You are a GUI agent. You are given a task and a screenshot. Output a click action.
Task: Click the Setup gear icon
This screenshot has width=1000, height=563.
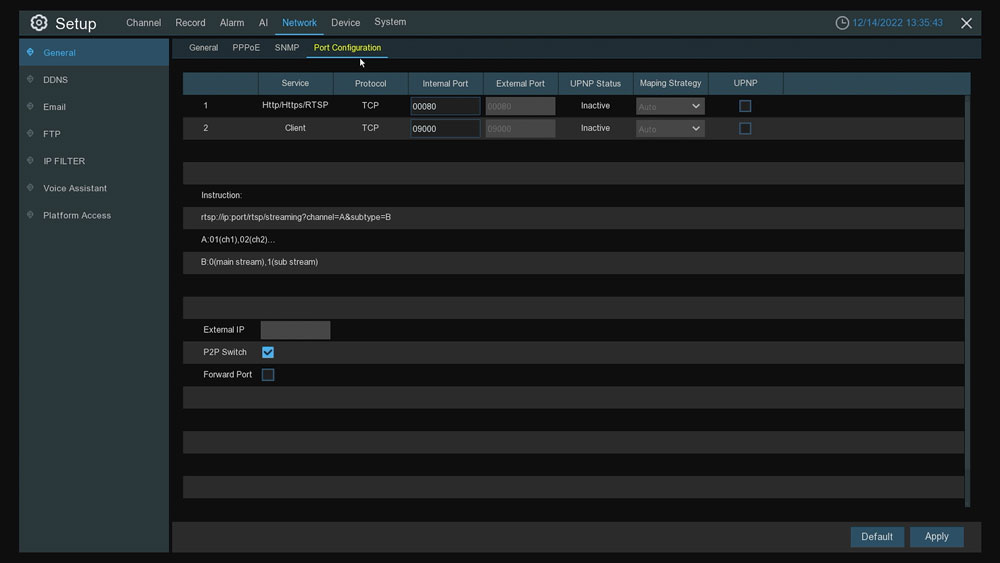tap(39, 23)
